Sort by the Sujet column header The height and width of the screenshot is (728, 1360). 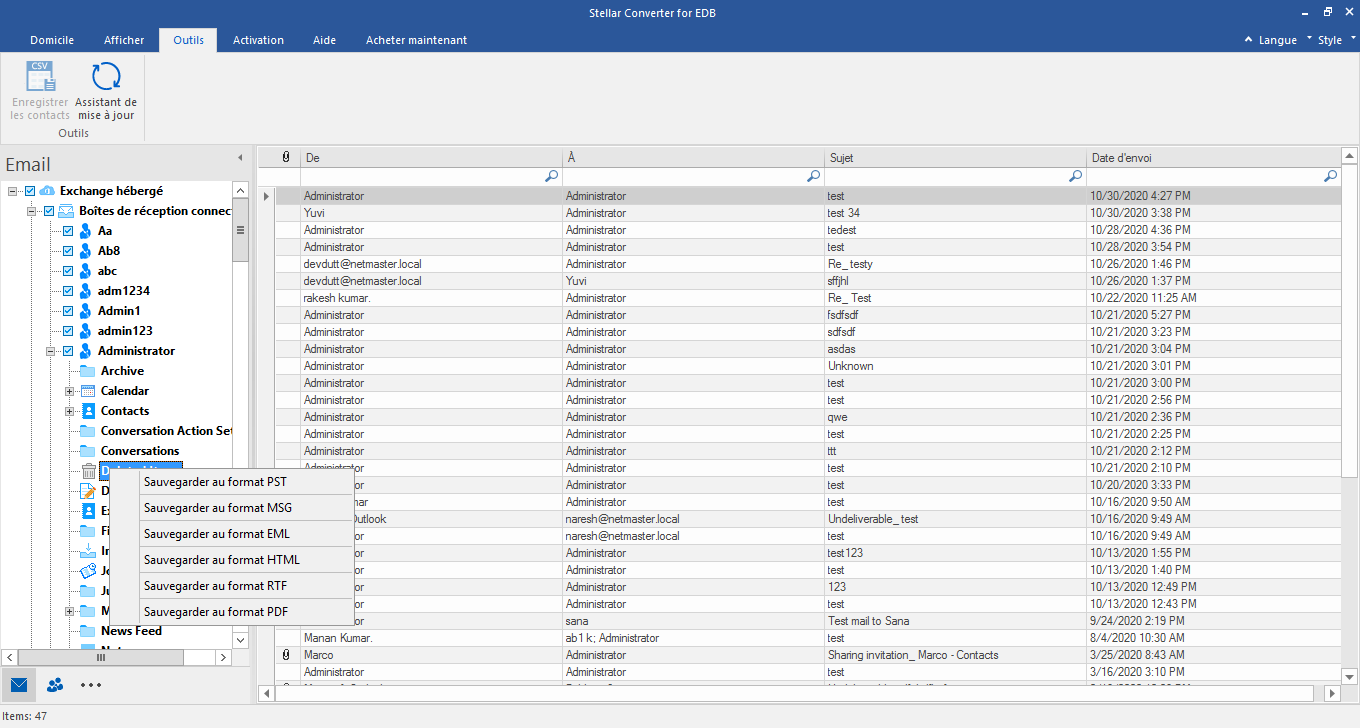tap(955, 158)
